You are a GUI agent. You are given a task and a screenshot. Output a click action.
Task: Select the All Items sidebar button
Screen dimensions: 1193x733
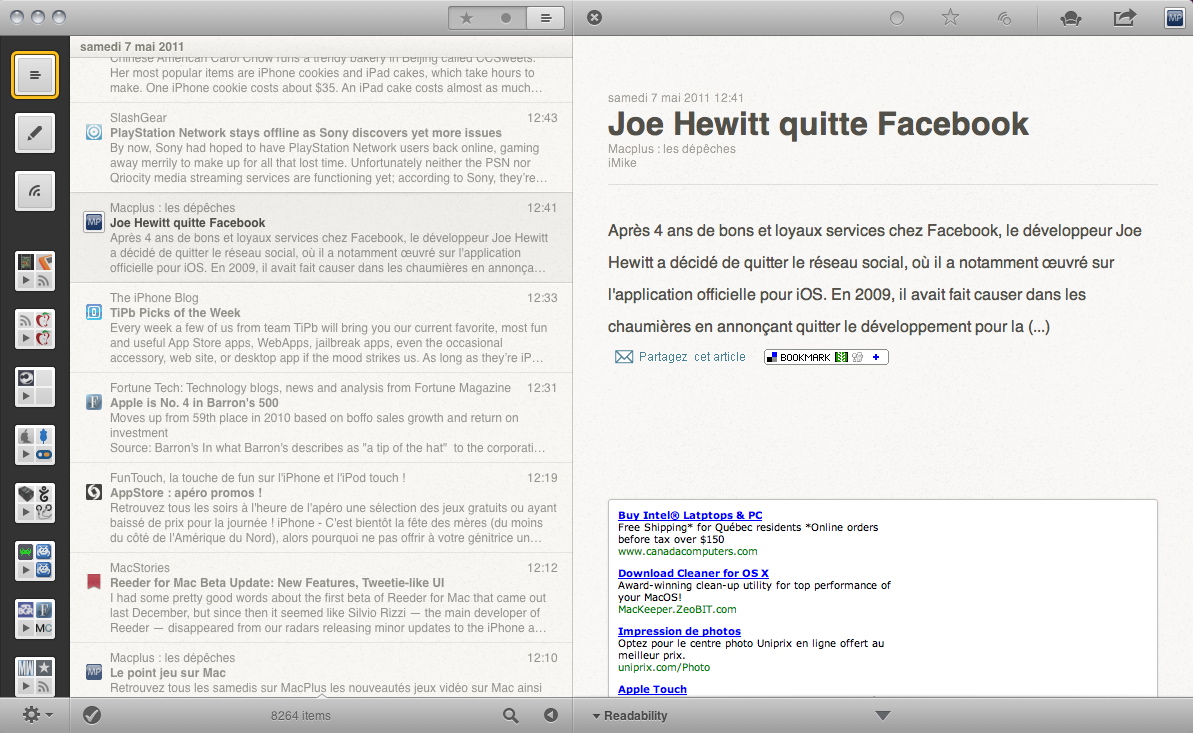(35, 75)
